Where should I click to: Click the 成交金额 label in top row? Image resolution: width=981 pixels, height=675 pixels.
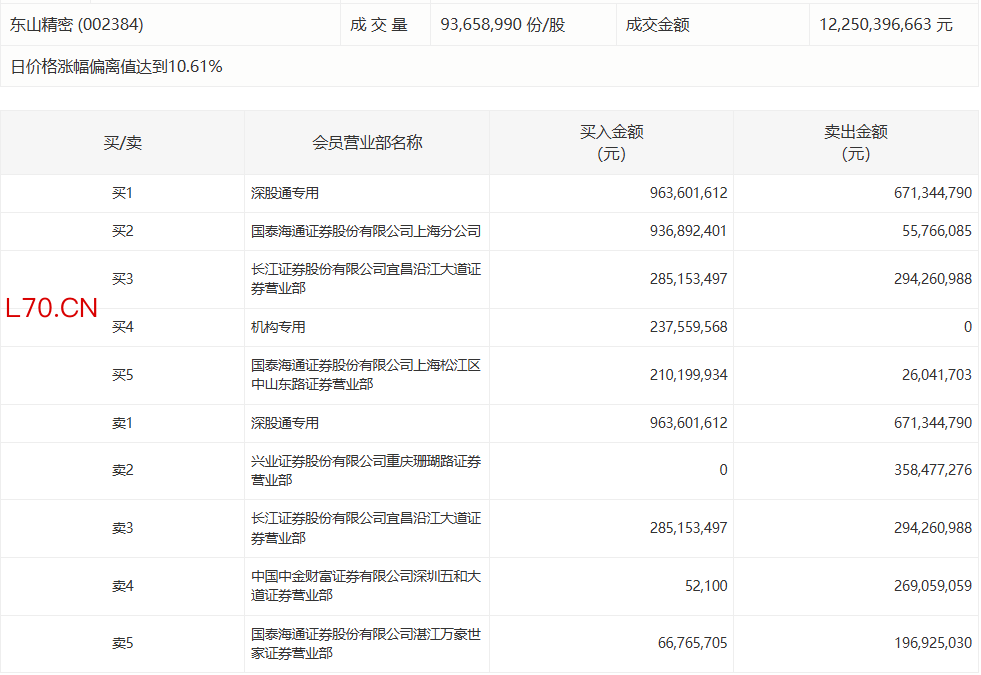[657, 25]
